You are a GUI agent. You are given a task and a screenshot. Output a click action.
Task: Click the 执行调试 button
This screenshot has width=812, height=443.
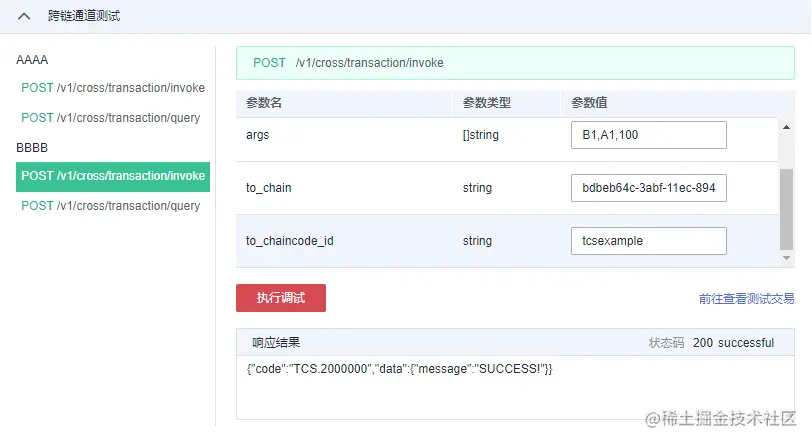(x=281, y=298)
